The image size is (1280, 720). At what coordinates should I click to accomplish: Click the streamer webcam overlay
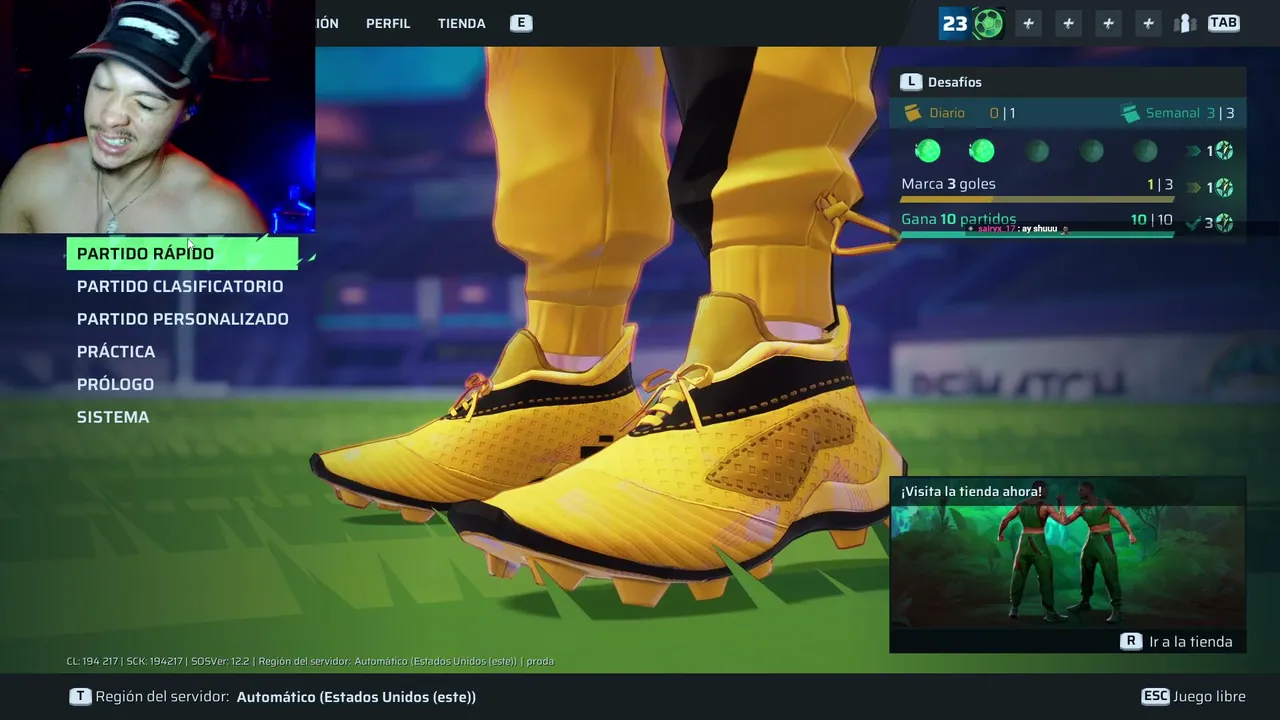(x=157, y=117)
